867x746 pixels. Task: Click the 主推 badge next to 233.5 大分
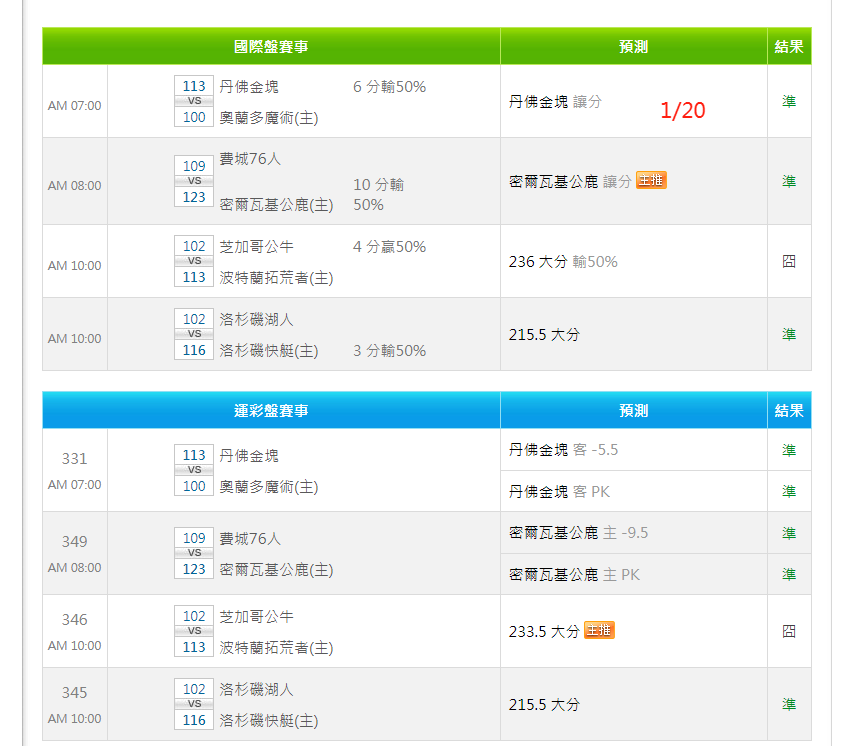pyautogui.click(x=599, y=630)
